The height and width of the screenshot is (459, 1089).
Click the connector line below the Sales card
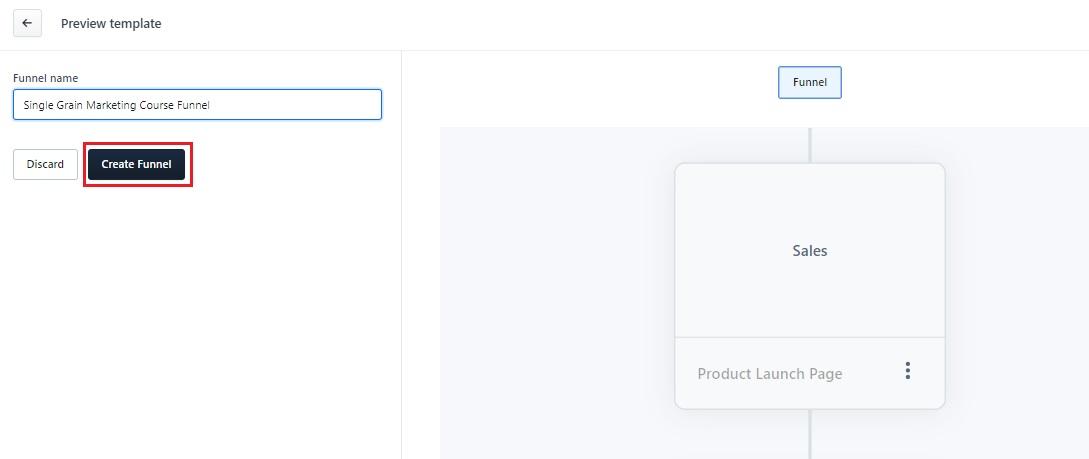(x=810, y=434)
